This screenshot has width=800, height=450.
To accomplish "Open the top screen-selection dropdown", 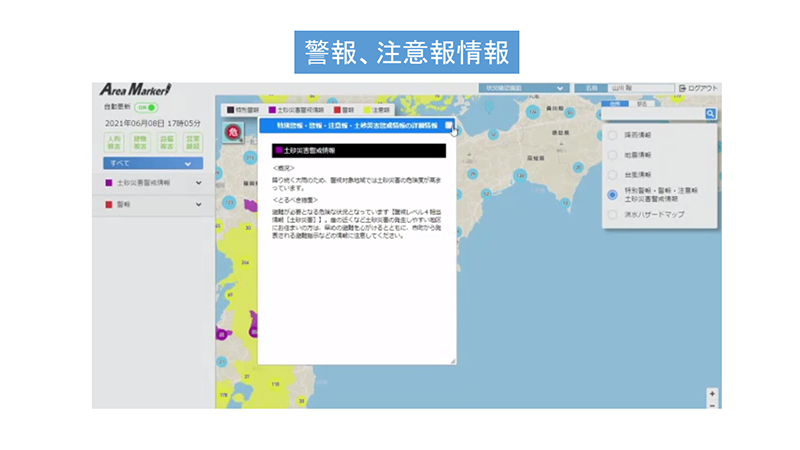I will tap(523, 88).
